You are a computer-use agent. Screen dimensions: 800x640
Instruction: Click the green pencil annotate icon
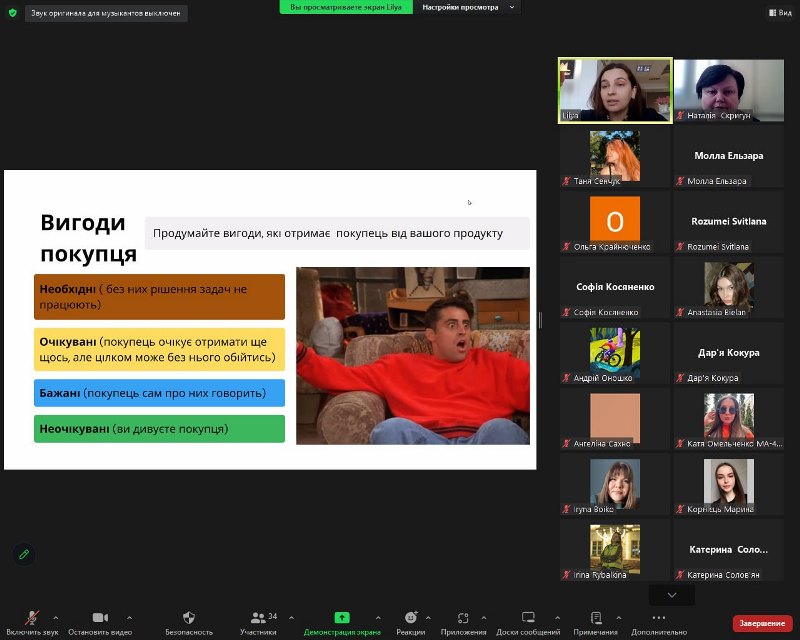(x=24, y=554)
